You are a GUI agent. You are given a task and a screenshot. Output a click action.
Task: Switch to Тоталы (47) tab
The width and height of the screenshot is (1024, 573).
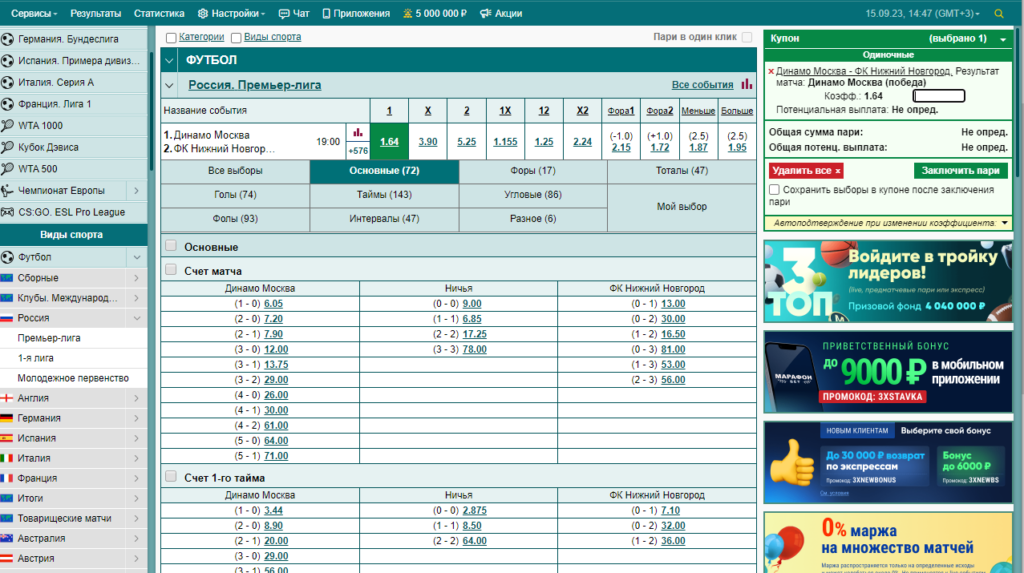click(x=681, y=171)
